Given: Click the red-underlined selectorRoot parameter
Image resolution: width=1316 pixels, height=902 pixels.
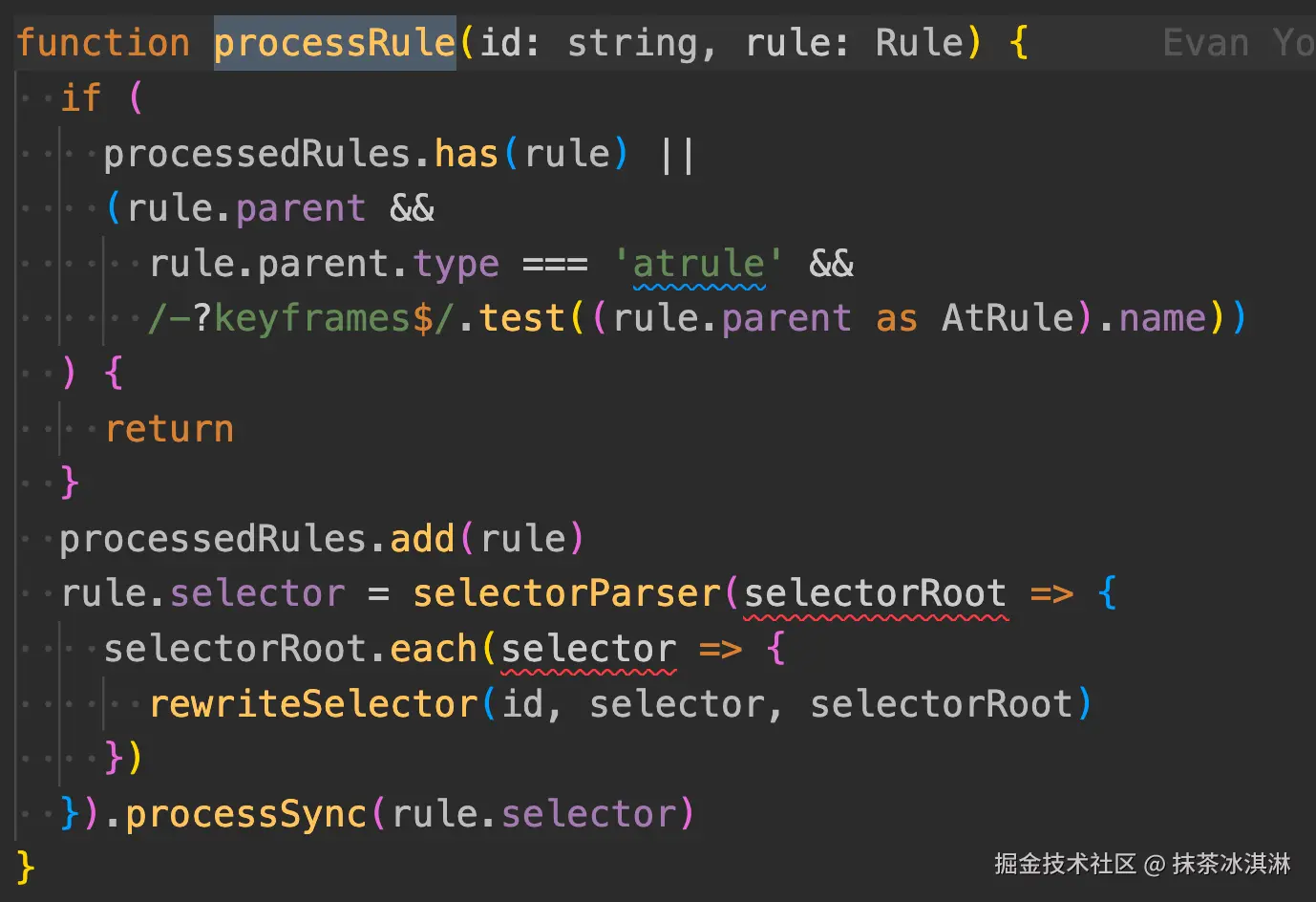Looking at the screenshot, I should 875,593.
